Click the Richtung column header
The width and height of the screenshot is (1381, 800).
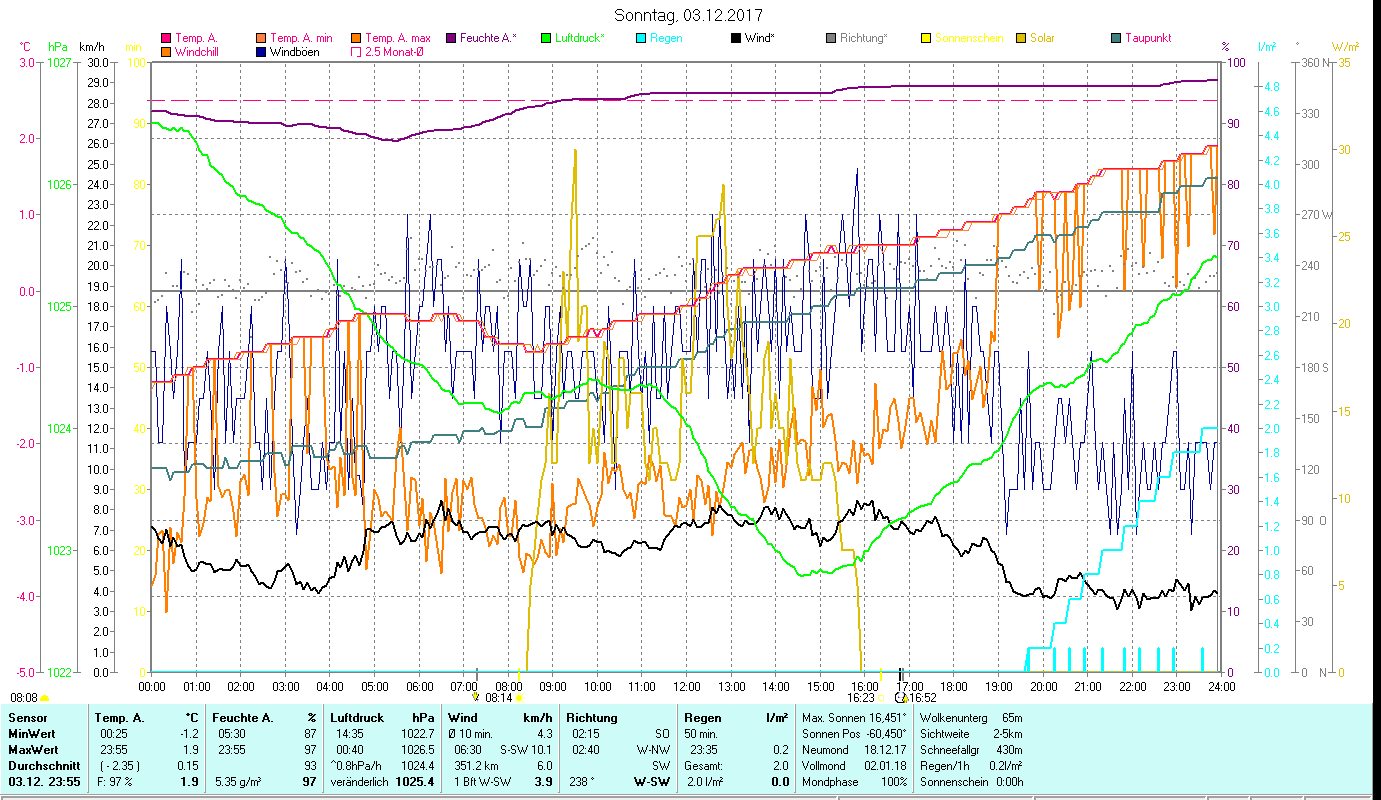[x=592, y=718]
